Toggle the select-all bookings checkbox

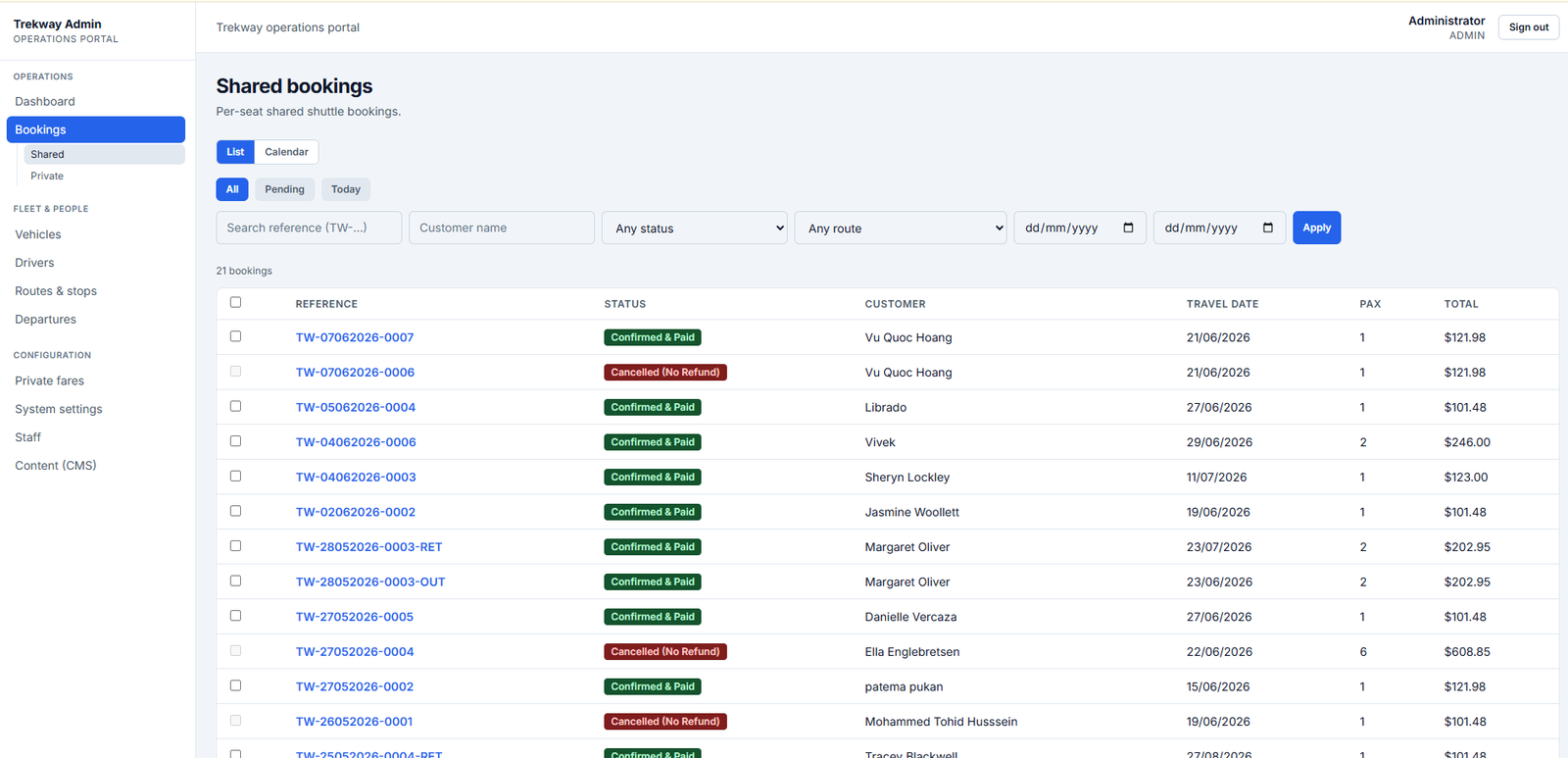coord(235,302)
